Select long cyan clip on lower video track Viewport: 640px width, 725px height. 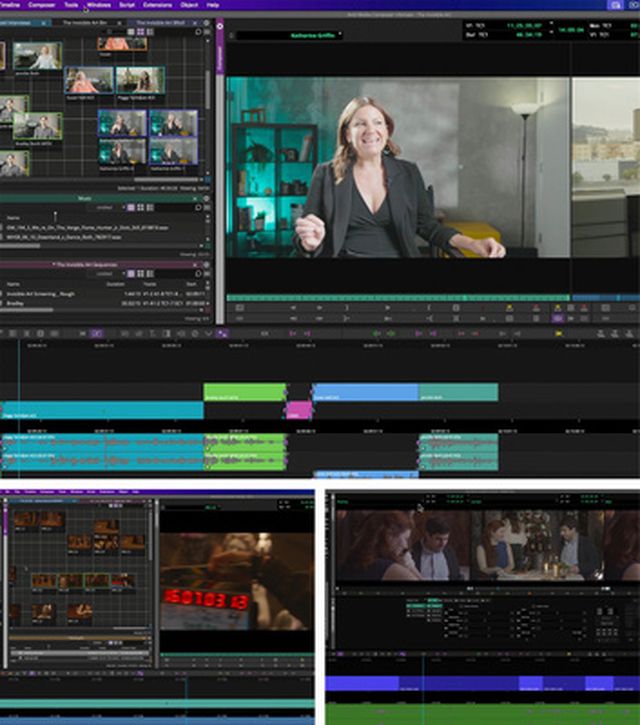(102, 410)
